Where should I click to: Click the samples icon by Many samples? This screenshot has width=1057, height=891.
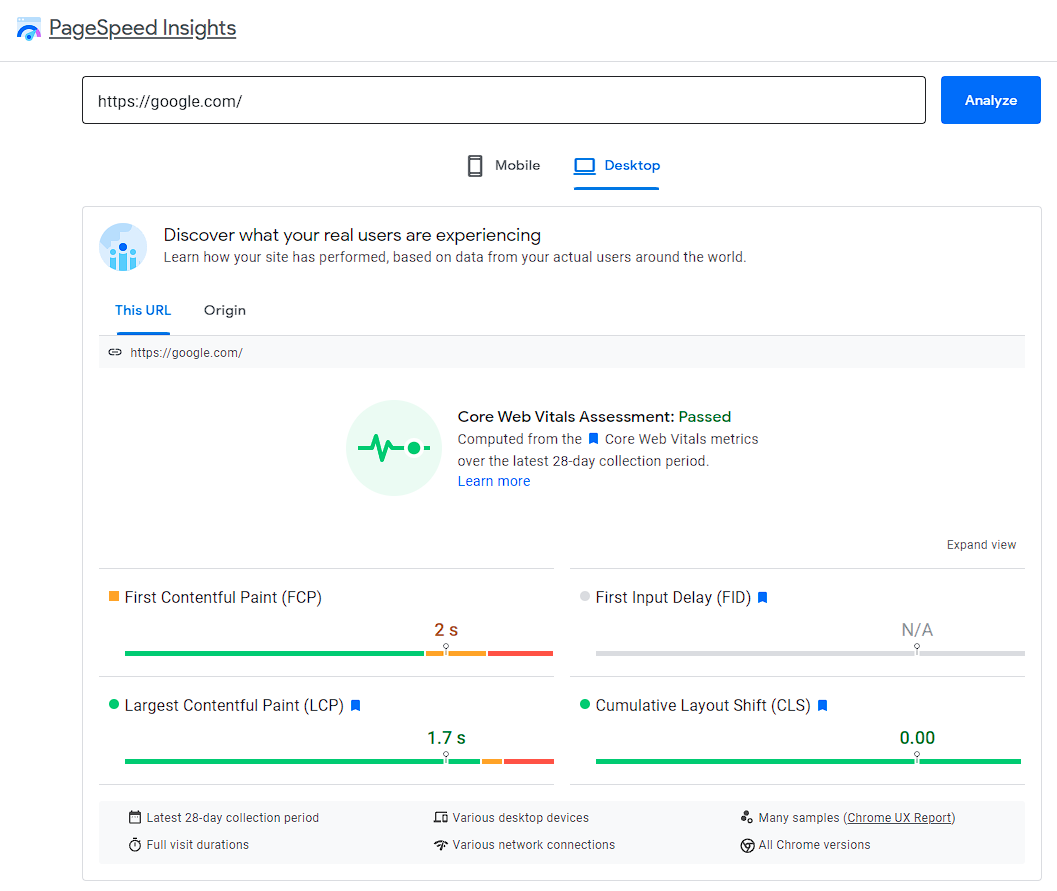coord(746,817)
